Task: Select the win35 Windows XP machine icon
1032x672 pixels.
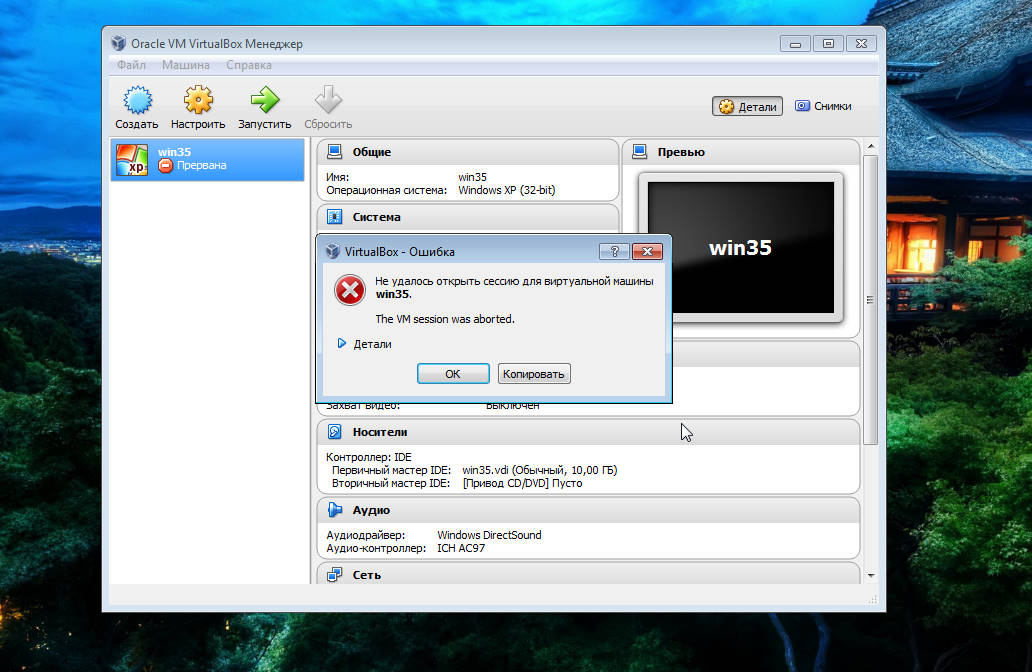Action: (132, 160)
